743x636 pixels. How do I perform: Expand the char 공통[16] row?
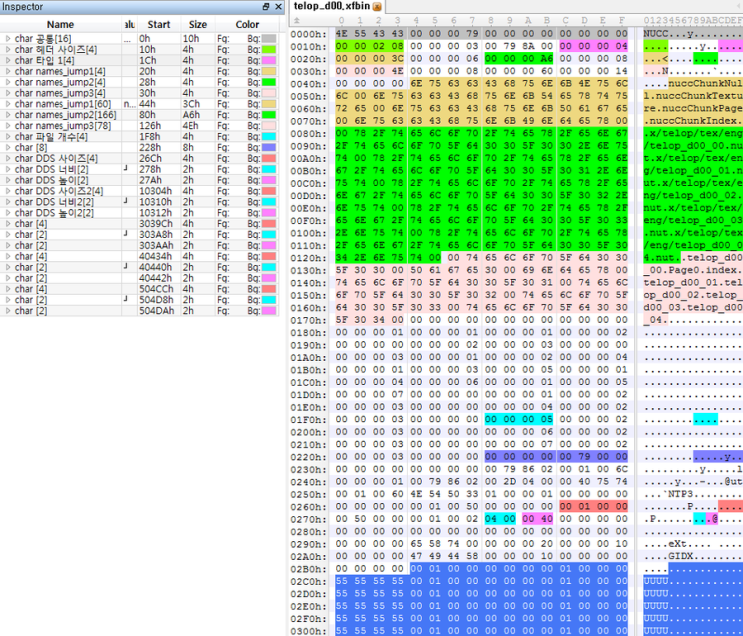coord(8,38)
